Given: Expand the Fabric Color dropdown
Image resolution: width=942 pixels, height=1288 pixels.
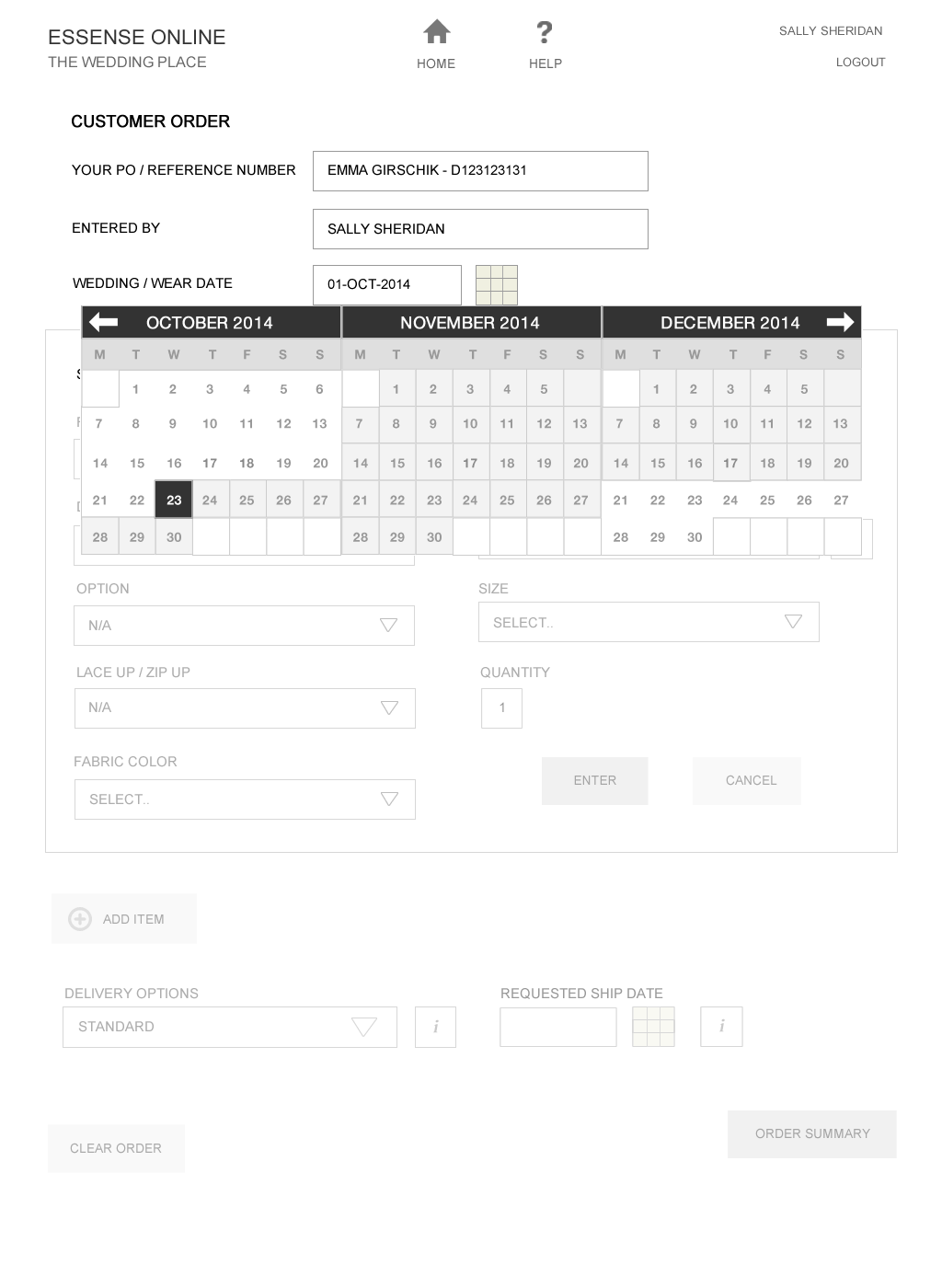Looking at the screenshot, I should pyautogui.click(x=389, y=799).
